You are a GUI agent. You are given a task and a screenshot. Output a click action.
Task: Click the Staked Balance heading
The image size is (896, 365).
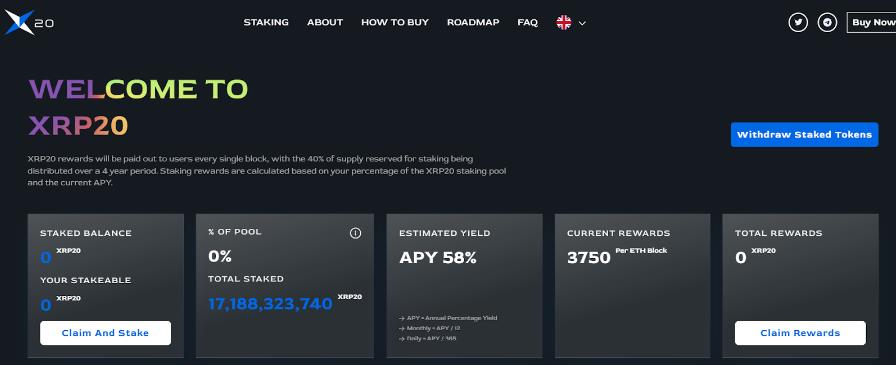click(x=86, y=233)
